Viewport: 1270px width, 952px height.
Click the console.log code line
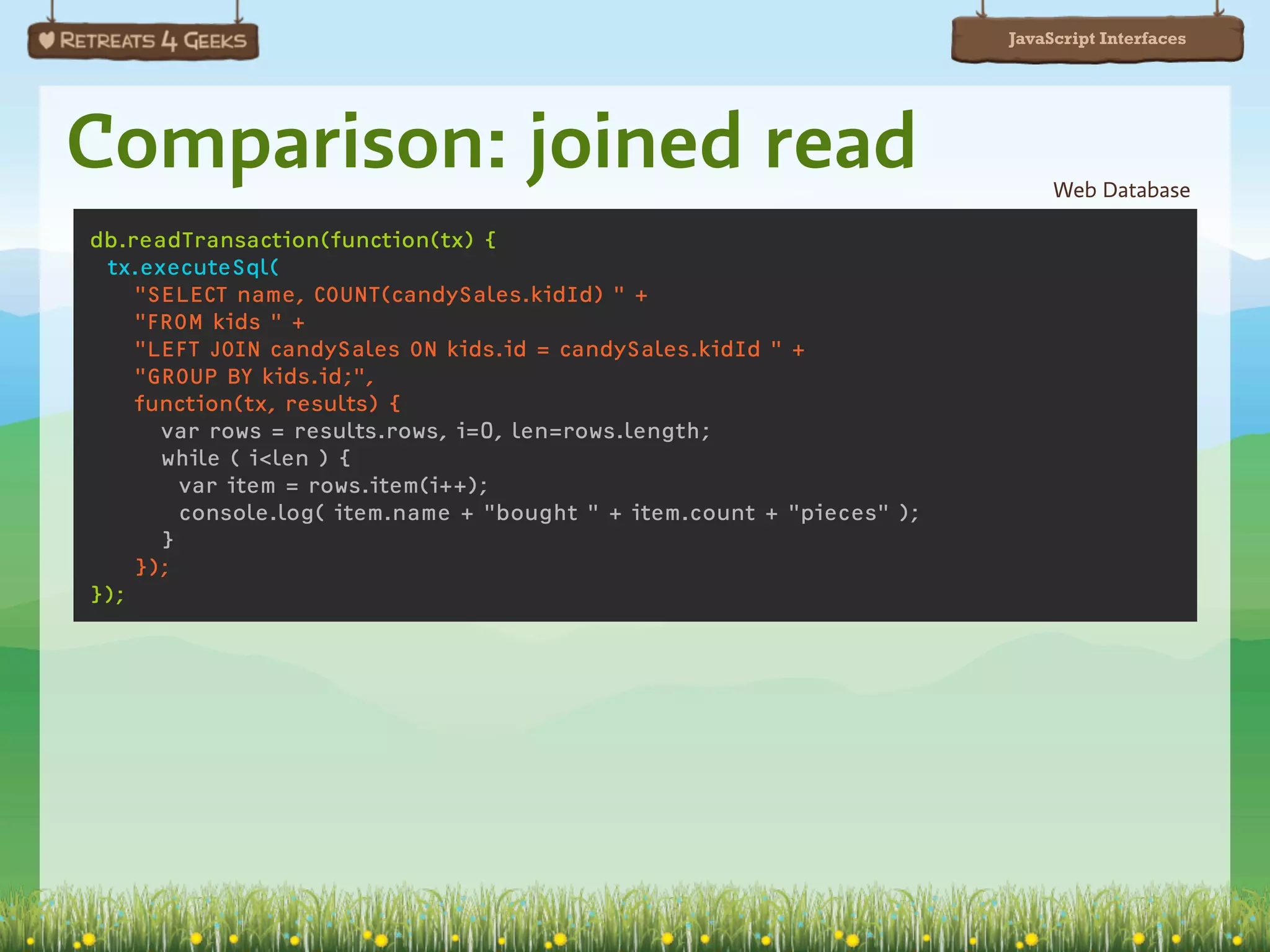549,513
